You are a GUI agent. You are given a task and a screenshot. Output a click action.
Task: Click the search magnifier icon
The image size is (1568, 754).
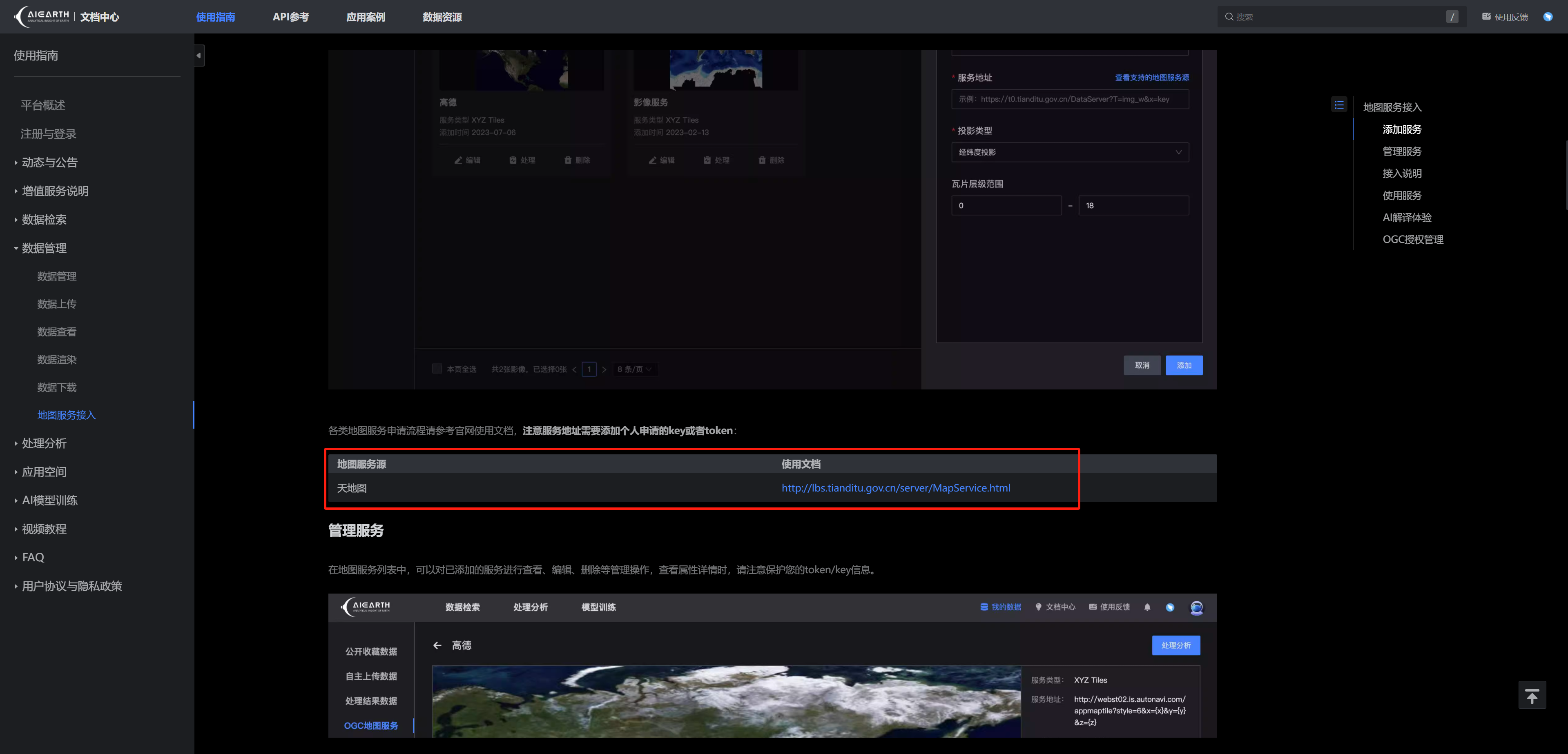(x=1229, y=17)
